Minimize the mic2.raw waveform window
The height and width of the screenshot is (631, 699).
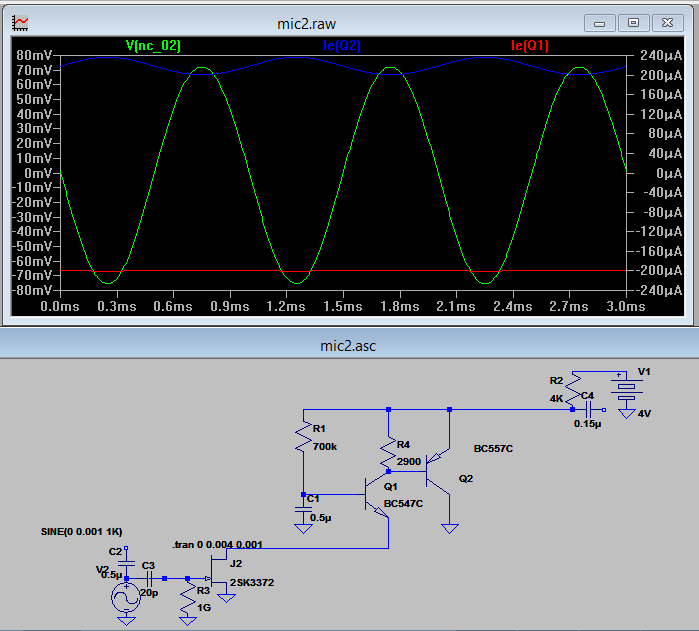pyautogui.click(x=601, y=21)
